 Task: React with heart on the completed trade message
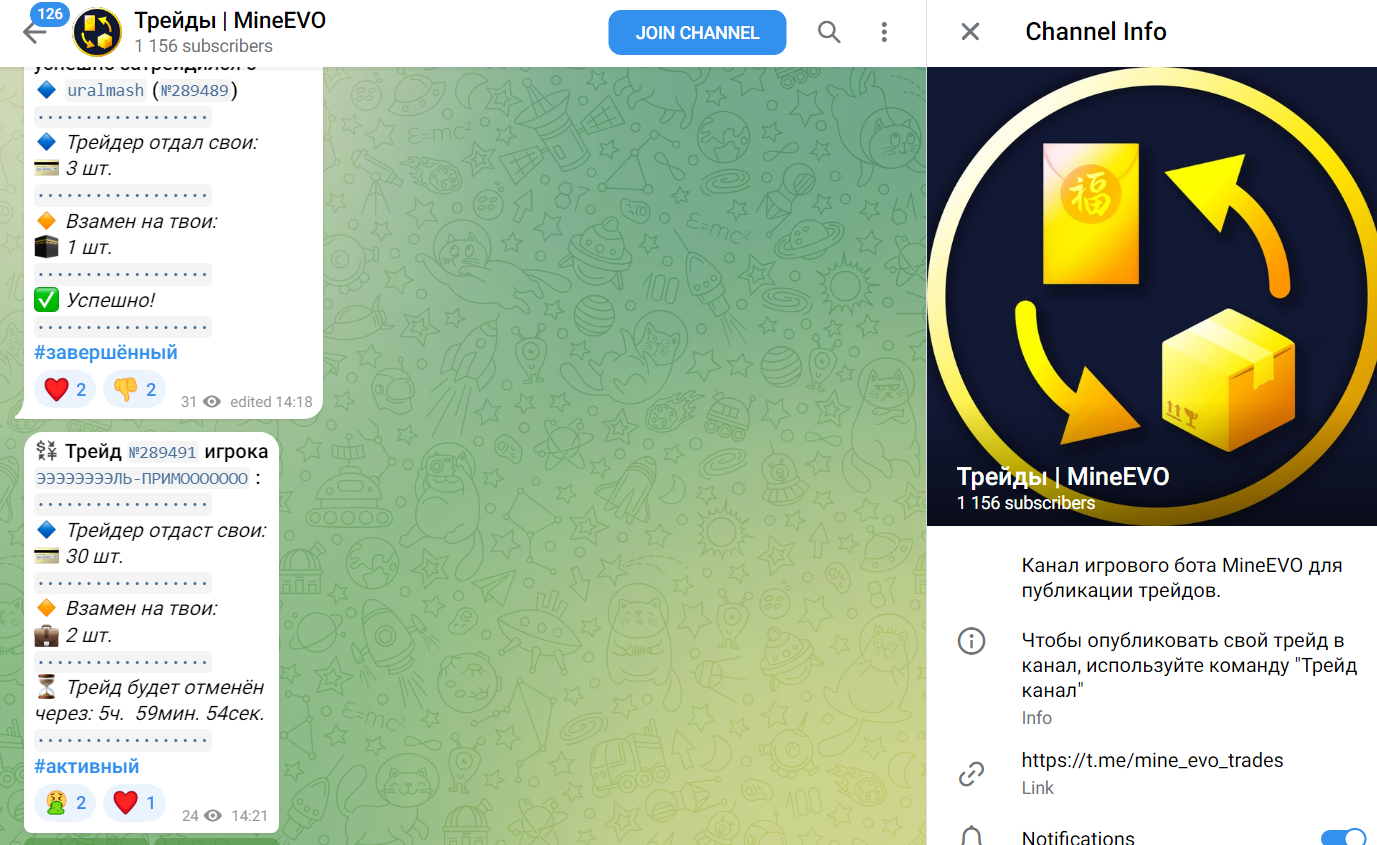(65, 389)
